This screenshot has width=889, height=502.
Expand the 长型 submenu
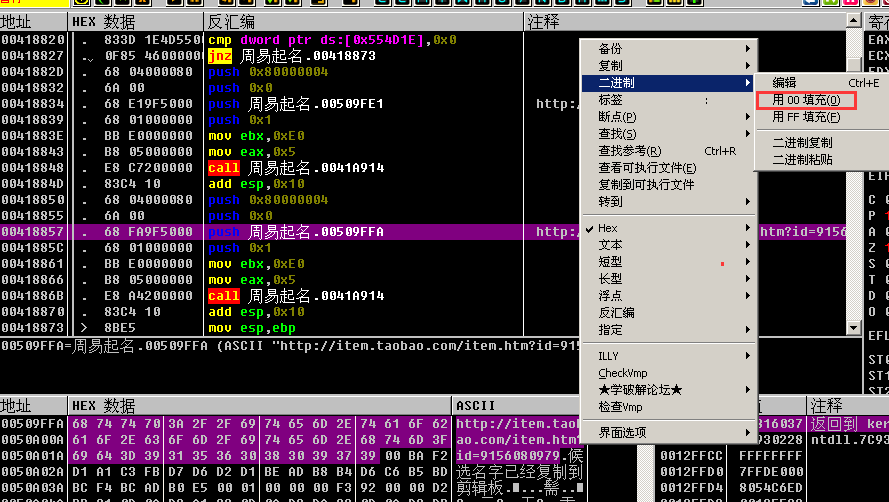[x=669, y=279]
